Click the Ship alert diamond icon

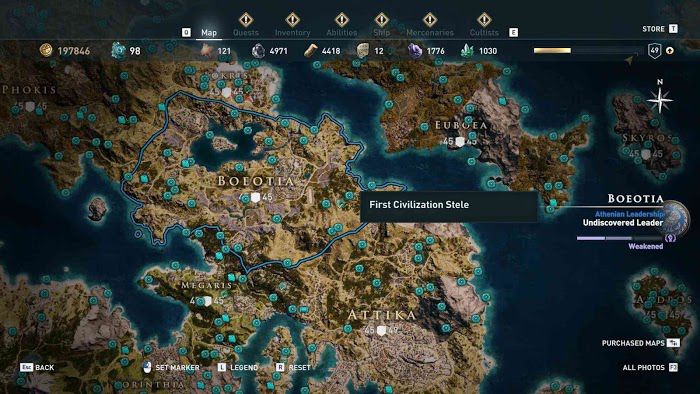coord(382,20)
